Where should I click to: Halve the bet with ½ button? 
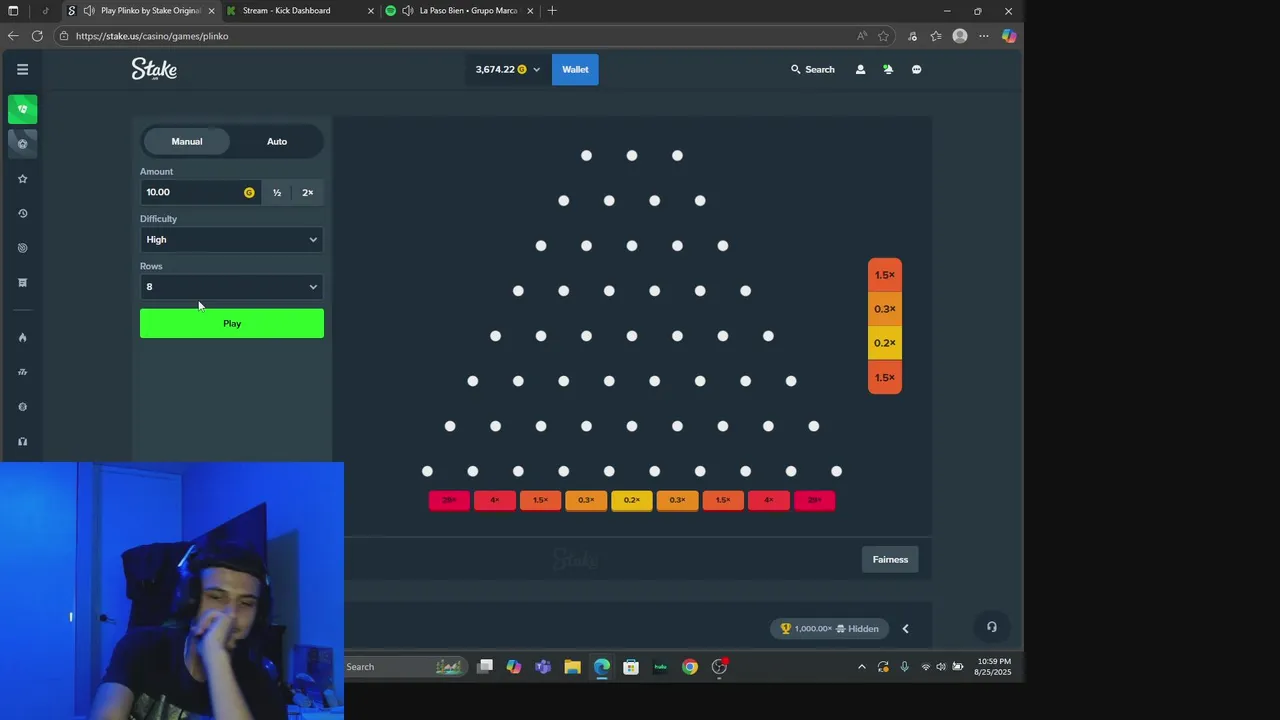coord(277,192)
